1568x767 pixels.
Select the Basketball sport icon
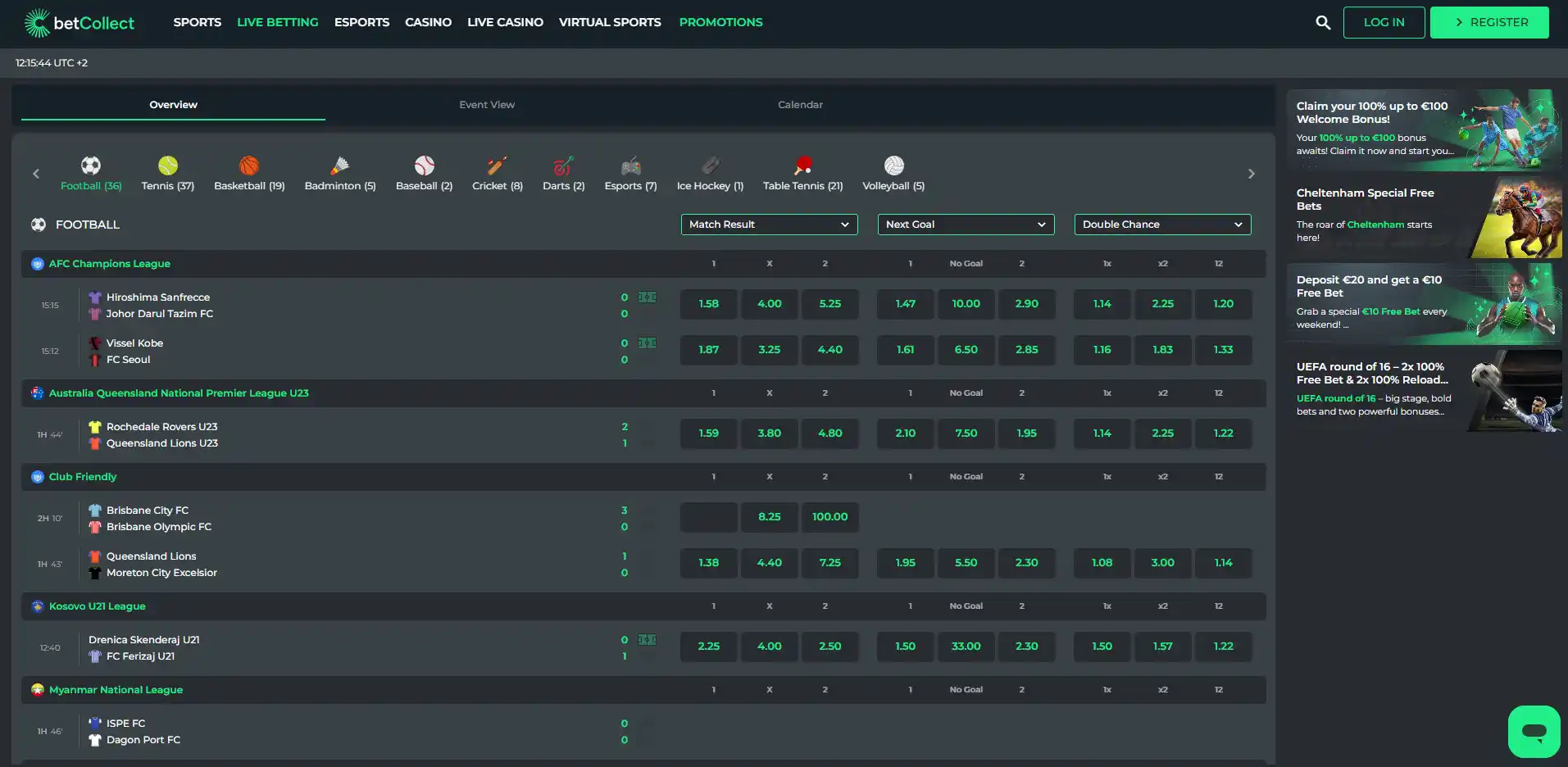(x=249, y=166)
